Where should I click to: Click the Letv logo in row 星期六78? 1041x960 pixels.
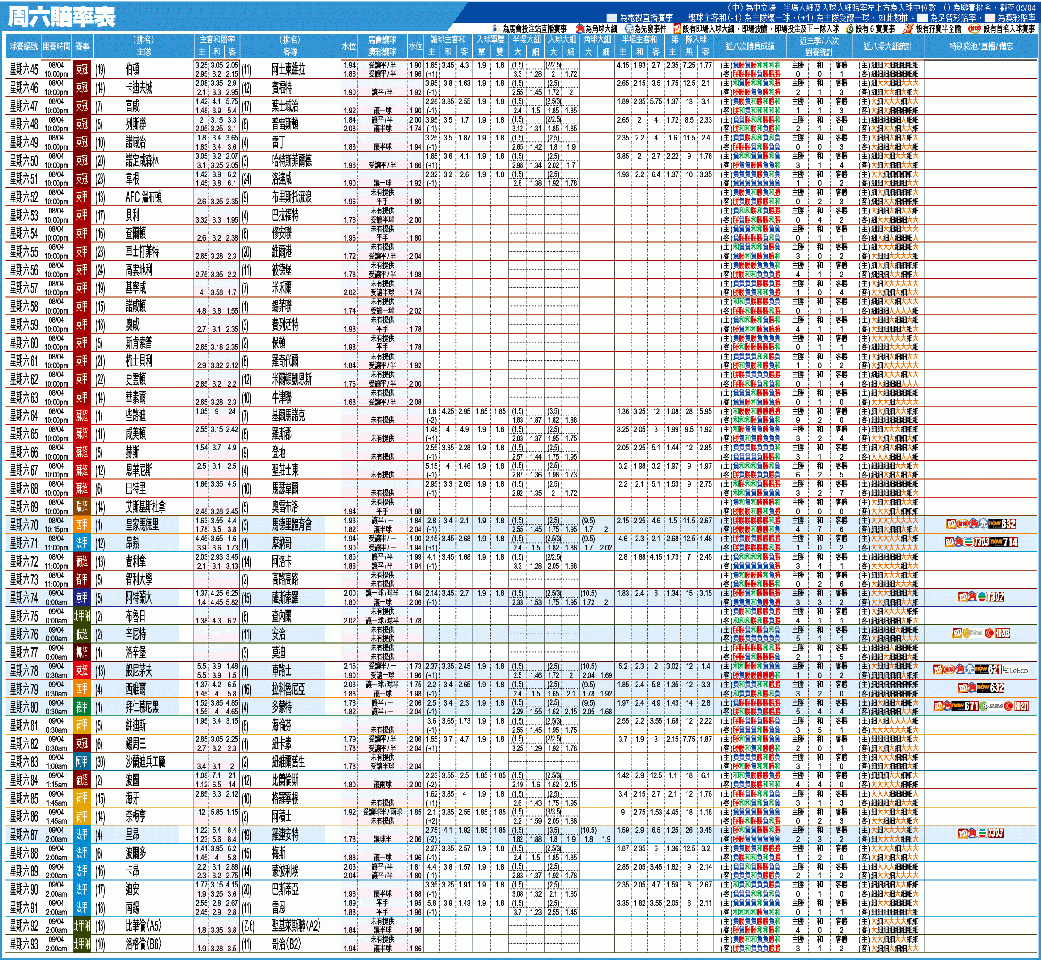[x=1016, y=670]
